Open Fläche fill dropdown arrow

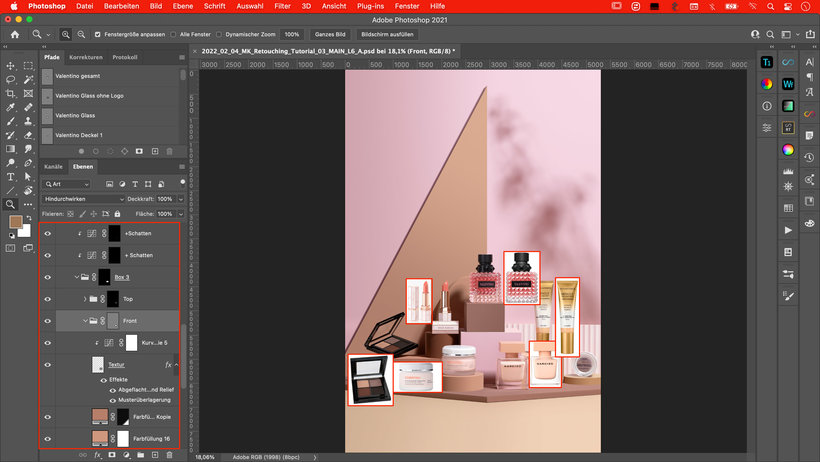coord(181,214)
